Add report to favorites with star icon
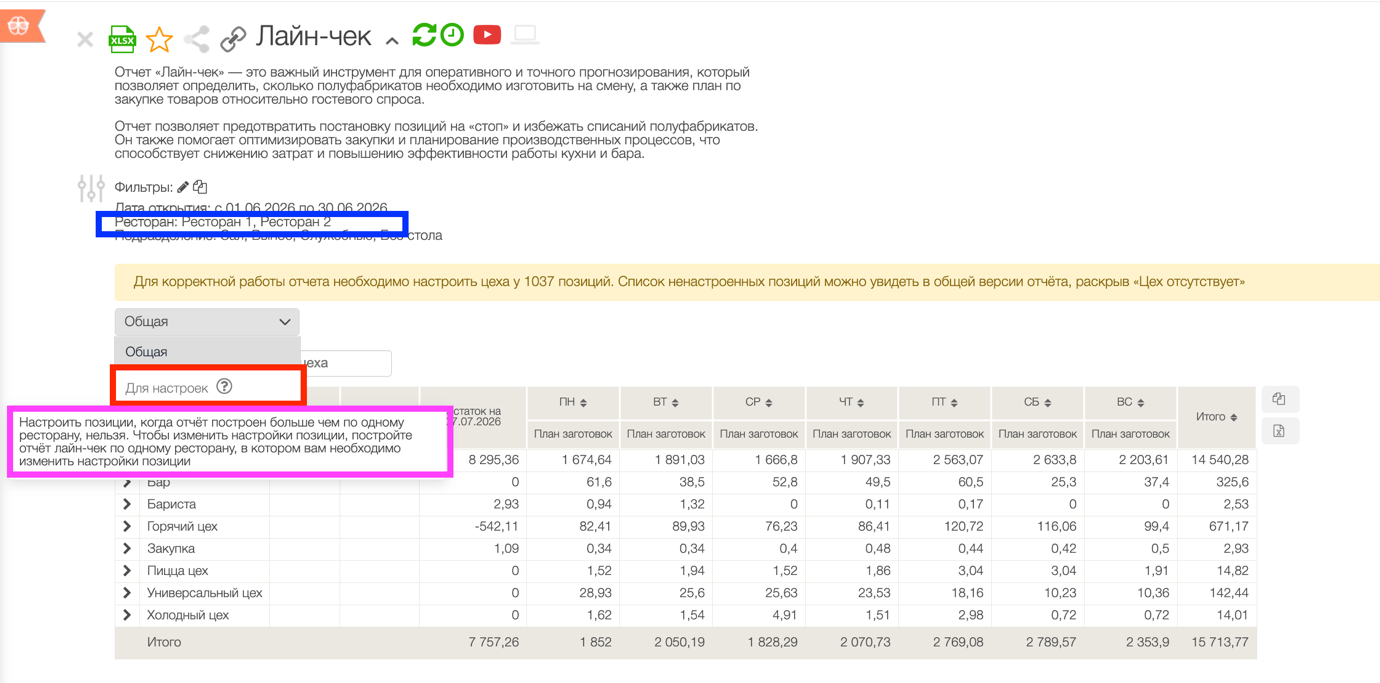The width and height of the screenshot is (1380, 683). (x=159, y=39)
